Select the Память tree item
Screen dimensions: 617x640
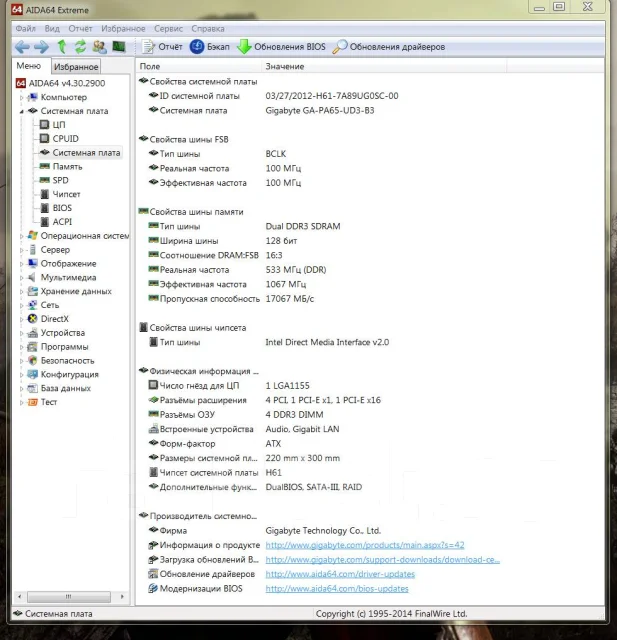67,167
